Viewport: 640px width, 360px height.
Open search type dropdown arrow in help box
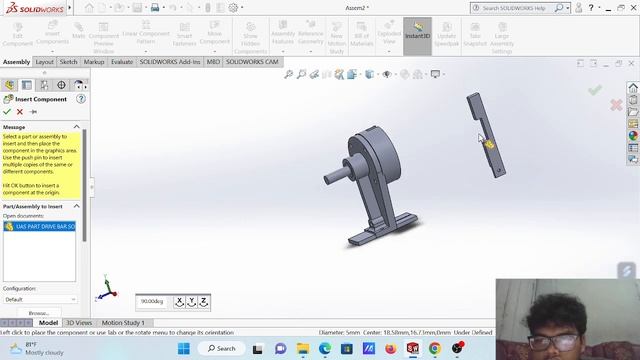(x=567, y=8)
